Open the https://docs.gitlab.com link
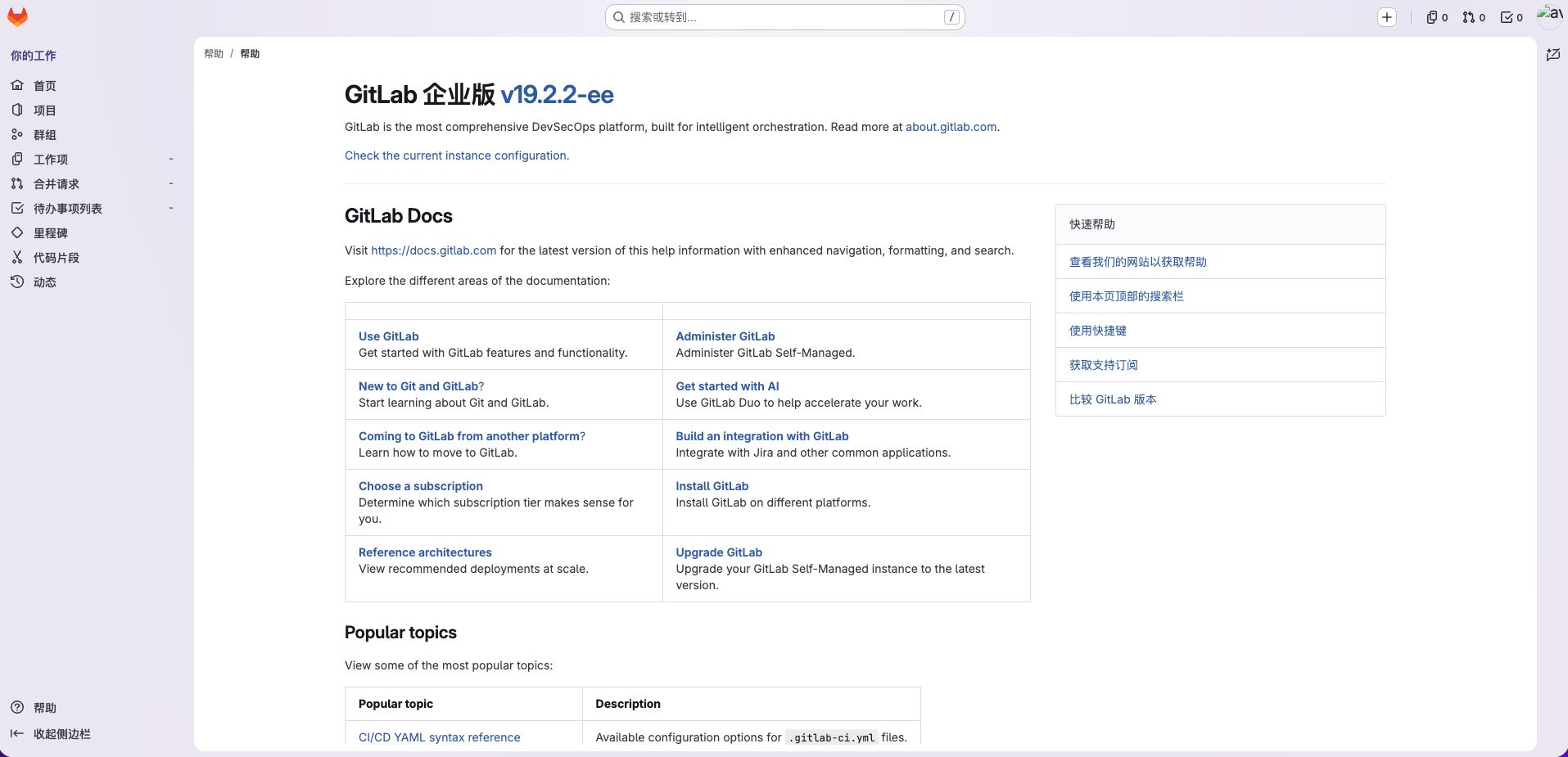Screen dimensions: 1568x757 pyautogui.click(x=434, y=250)
